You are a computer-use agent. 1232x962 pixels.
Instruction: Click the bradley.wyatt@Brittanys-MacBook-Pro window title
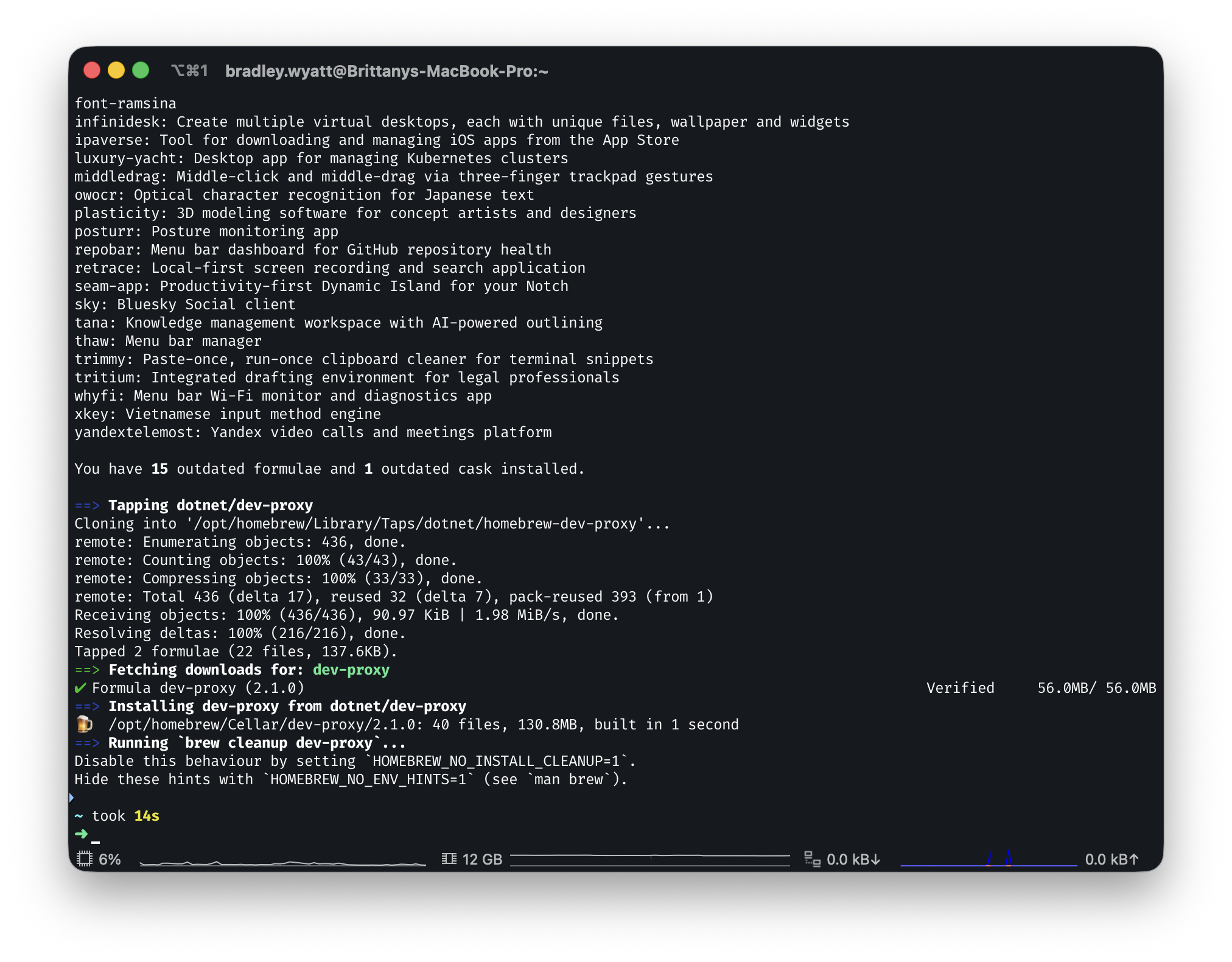[x=387, y=71]
